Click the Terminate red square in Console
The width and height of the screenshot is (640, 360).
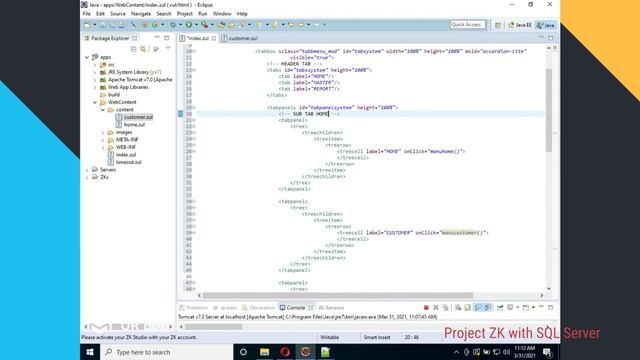(x=426, y=307)
